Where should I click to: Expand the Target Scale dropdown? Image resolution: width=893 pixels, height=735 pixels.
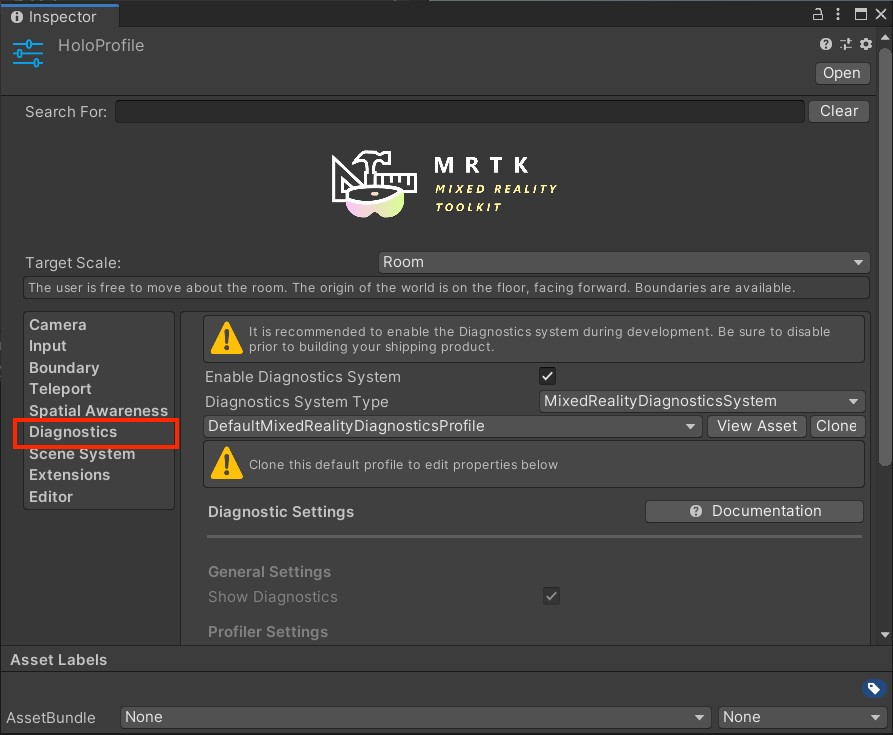623,262
